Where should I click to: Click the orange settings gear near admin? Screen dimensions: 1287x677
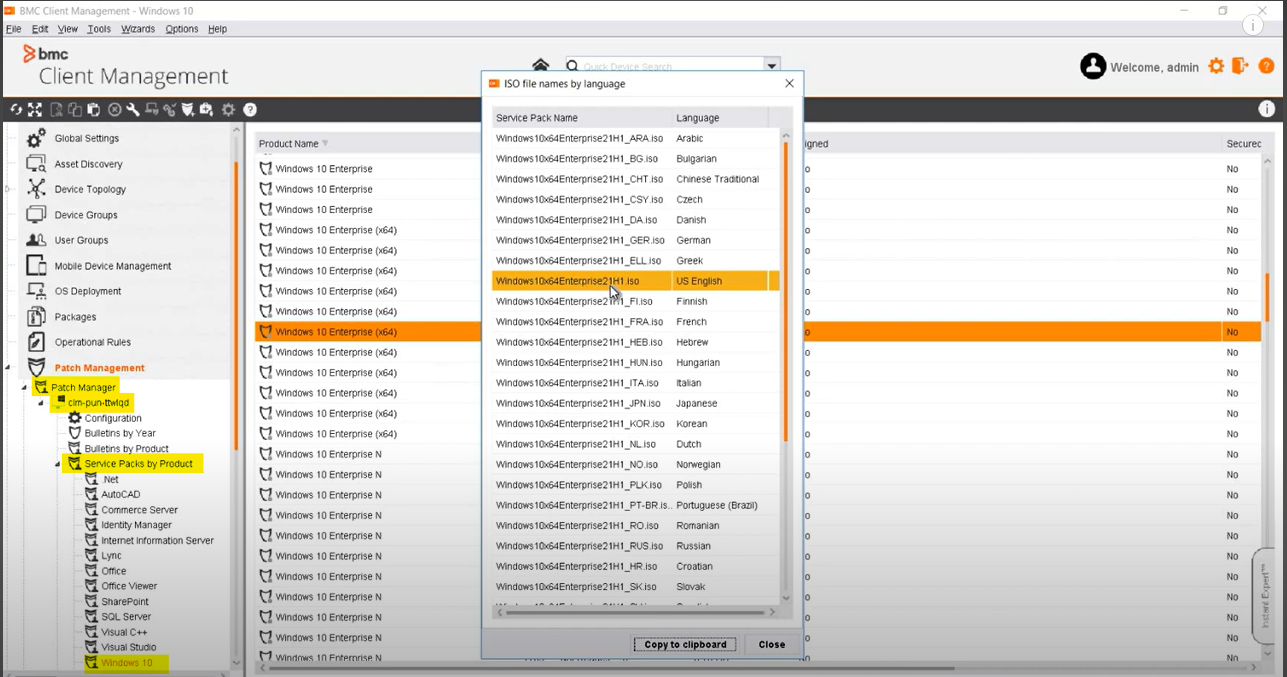1216,66
